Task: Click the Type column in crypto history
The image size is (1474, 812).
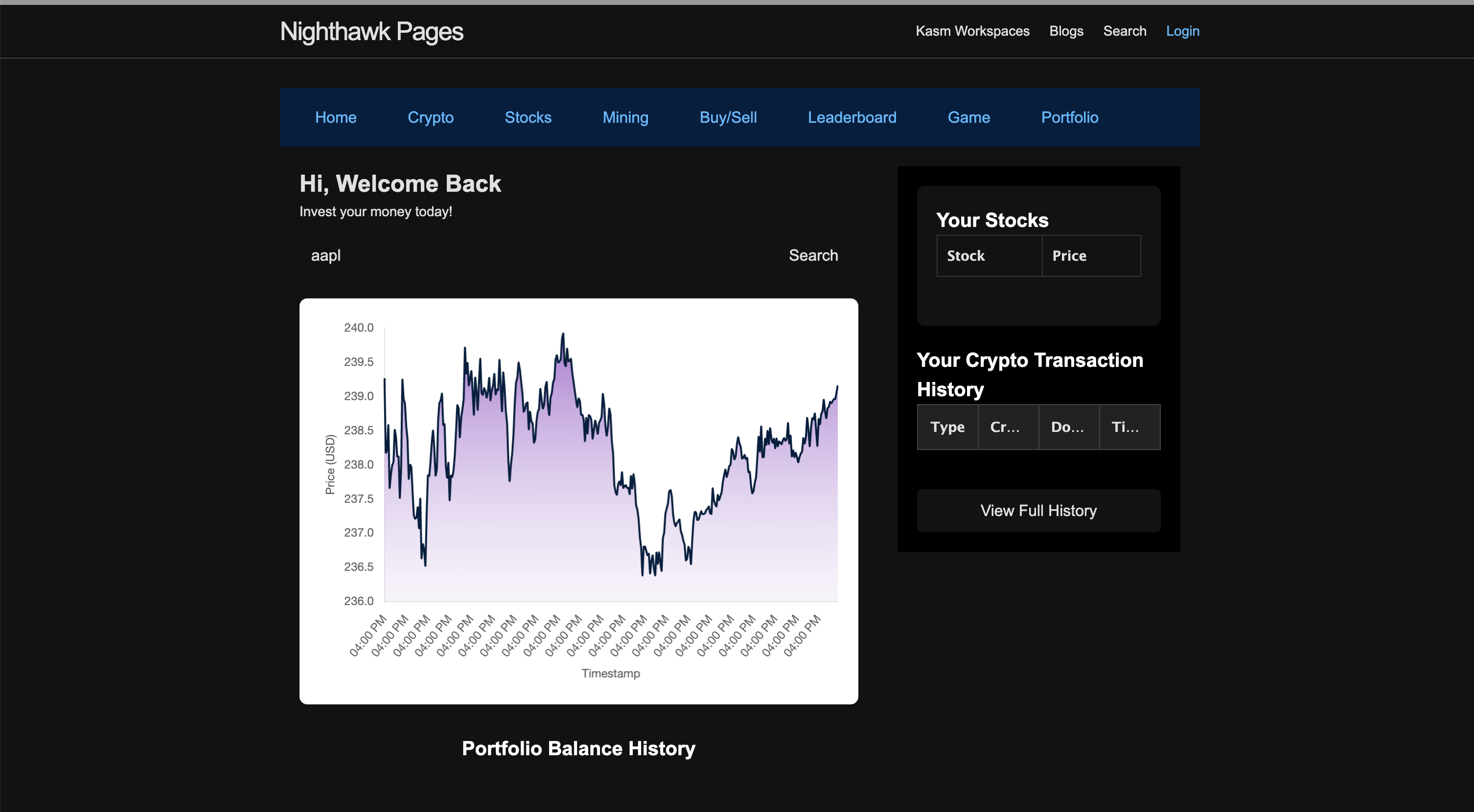Action: pos(947,427)
